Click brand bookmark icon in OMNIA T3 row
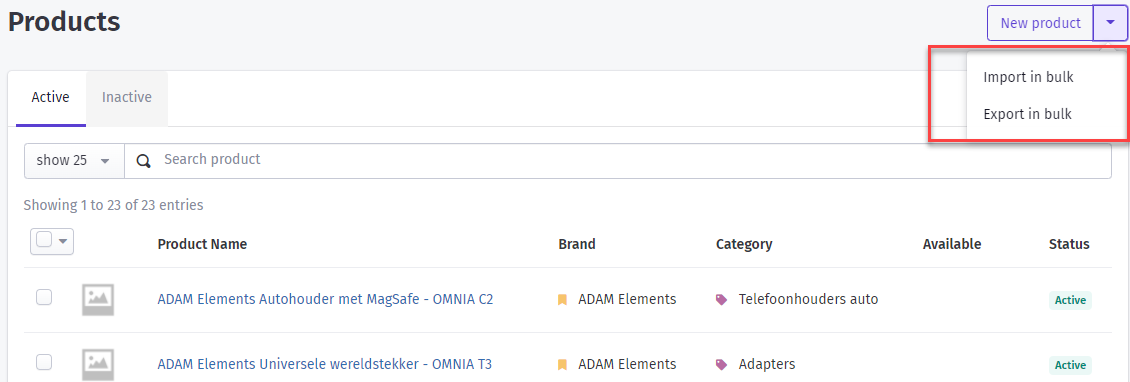1130x382 pixels. click(x=562, y=364)
